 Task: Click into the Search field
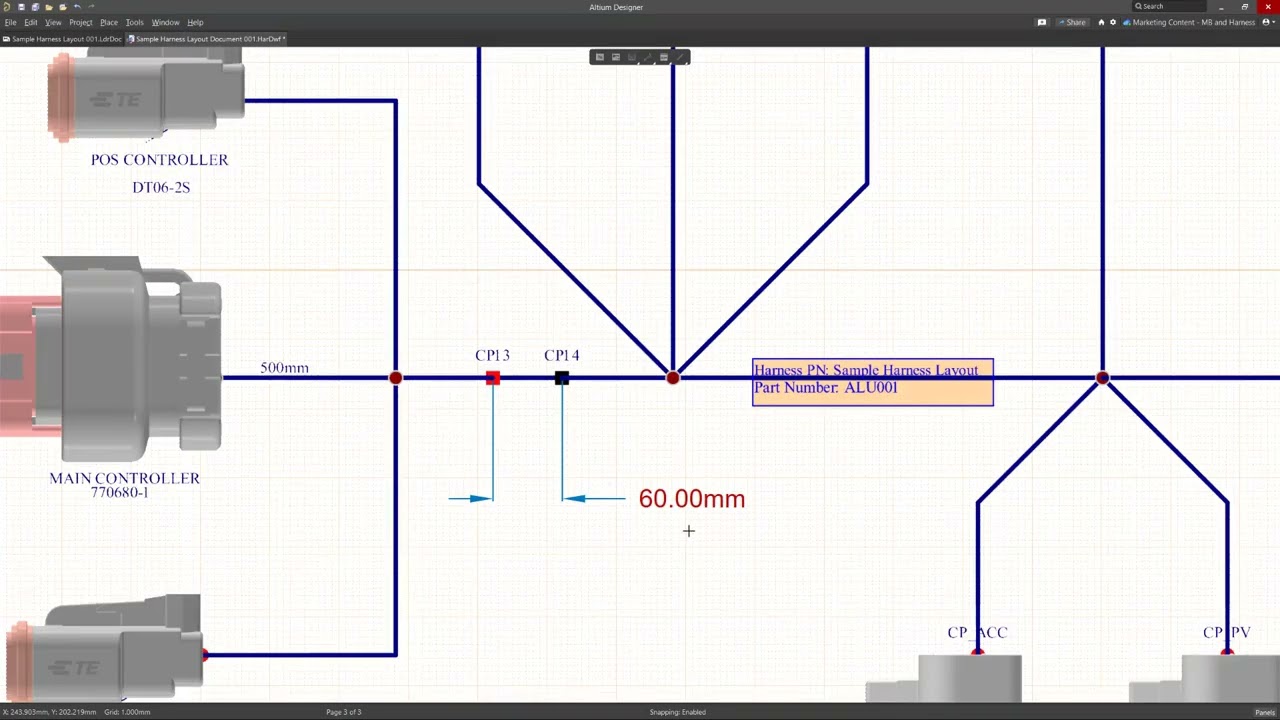coord(1170,7)
